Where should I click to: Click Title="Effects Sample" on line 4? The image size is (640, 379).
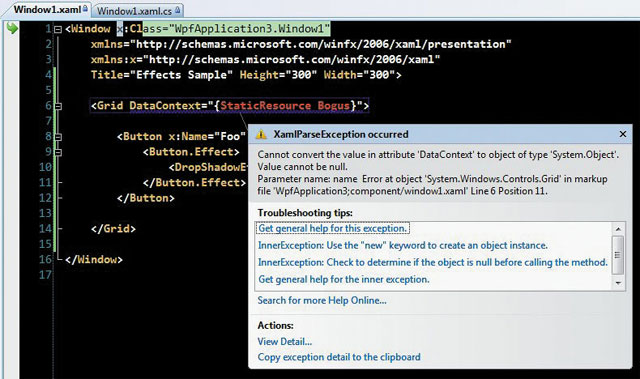tap(162, 75)
